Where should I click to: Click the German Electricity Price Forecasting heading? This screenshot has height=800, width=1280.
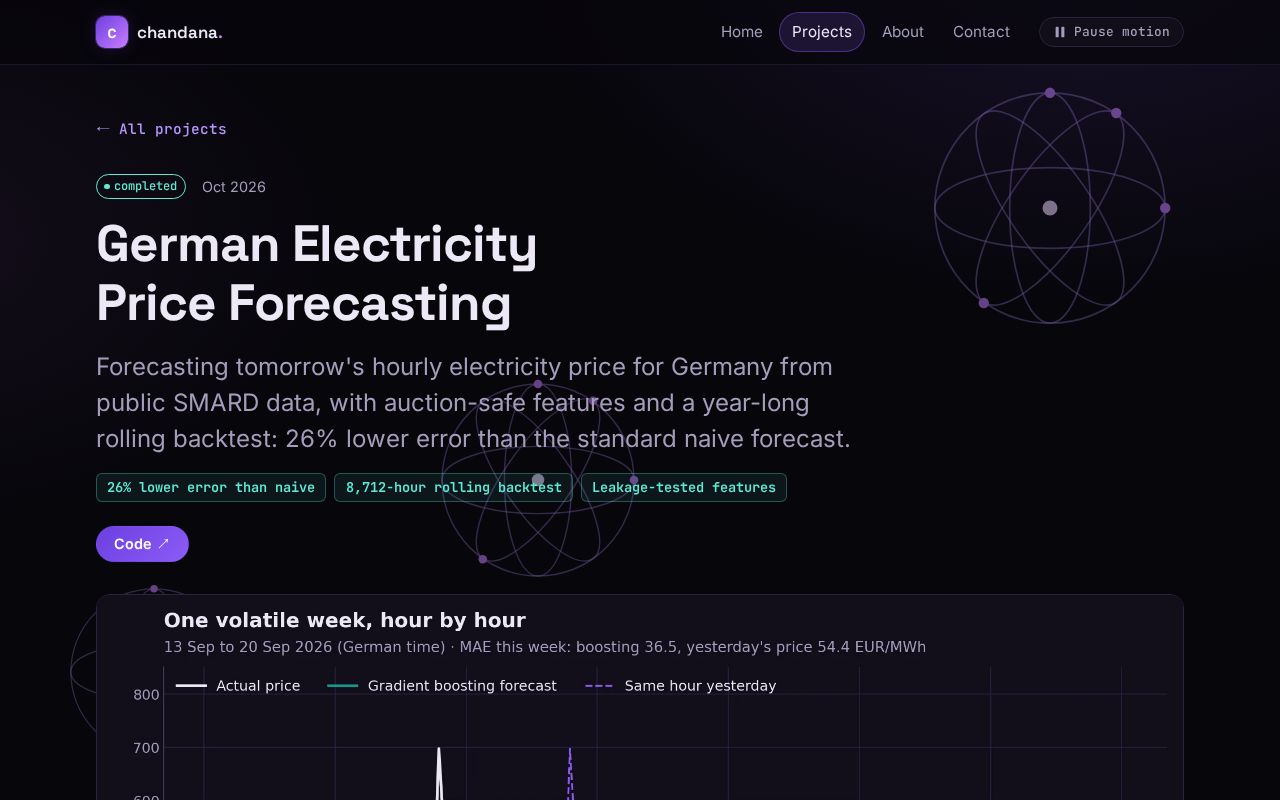317,273
